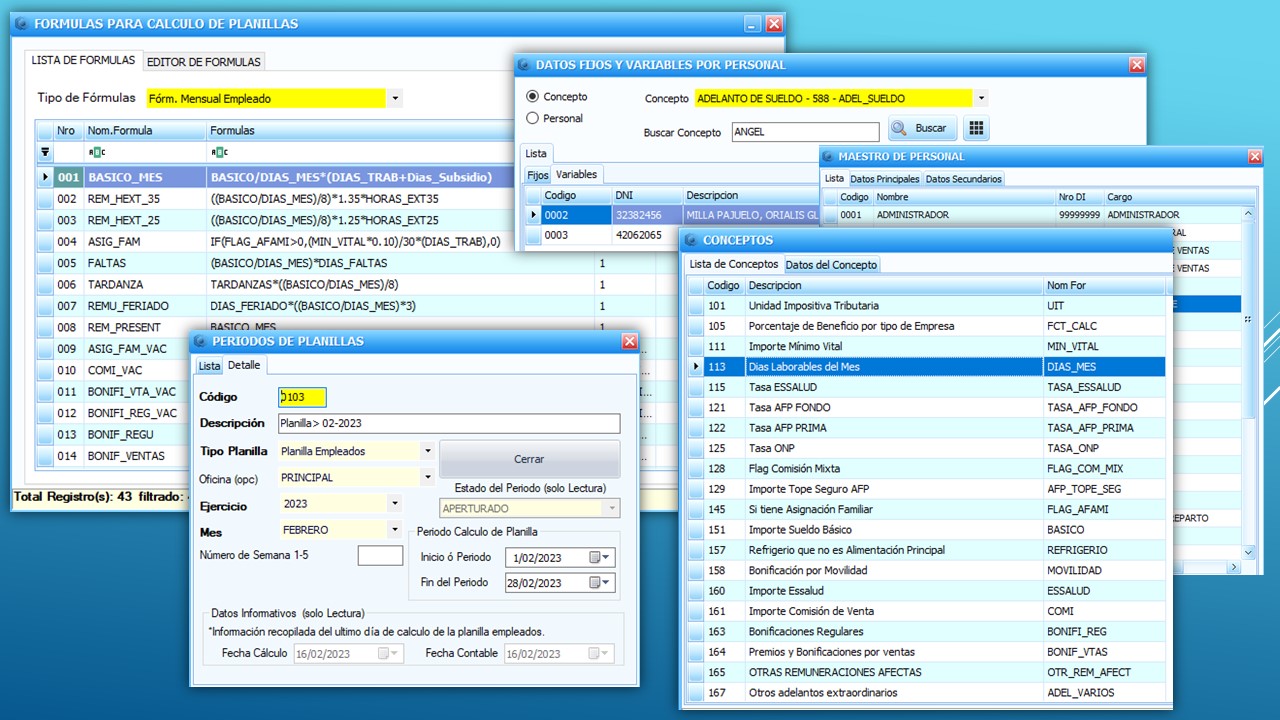
Task: Click the Buscar Concepto text field
Action: tap(805, 132)
